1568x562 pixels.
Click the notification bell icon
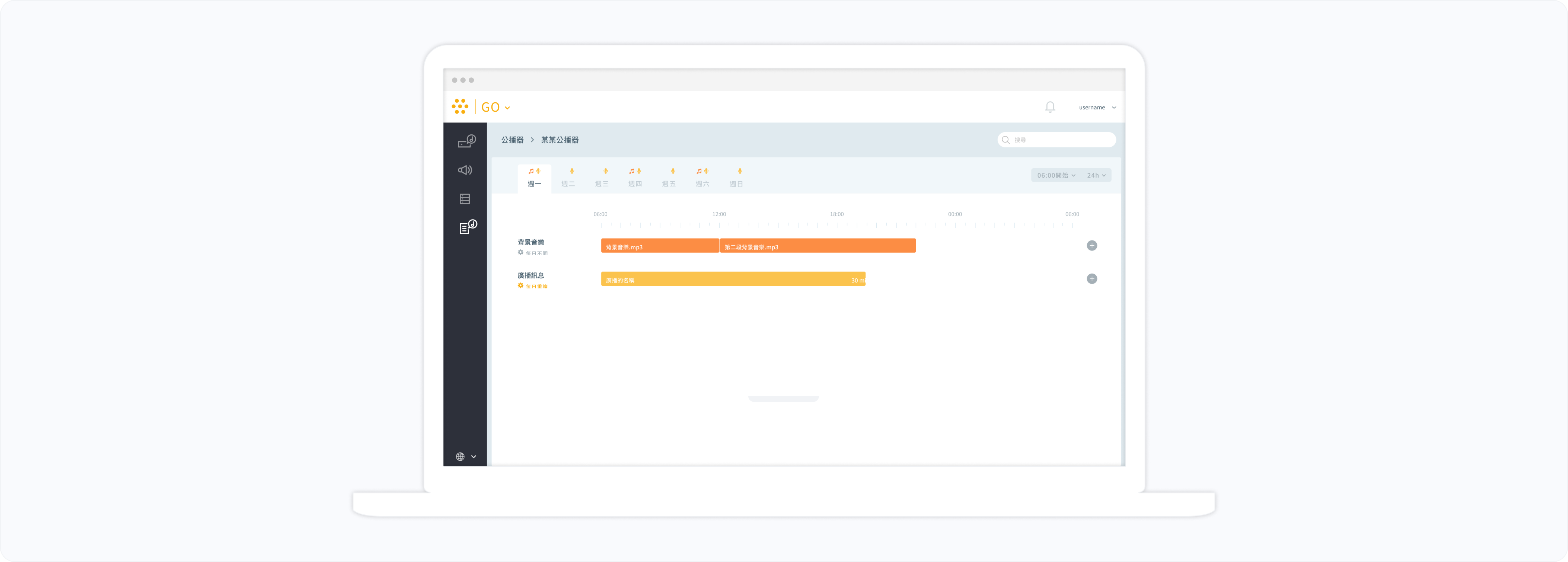[x=1050, y=107]
